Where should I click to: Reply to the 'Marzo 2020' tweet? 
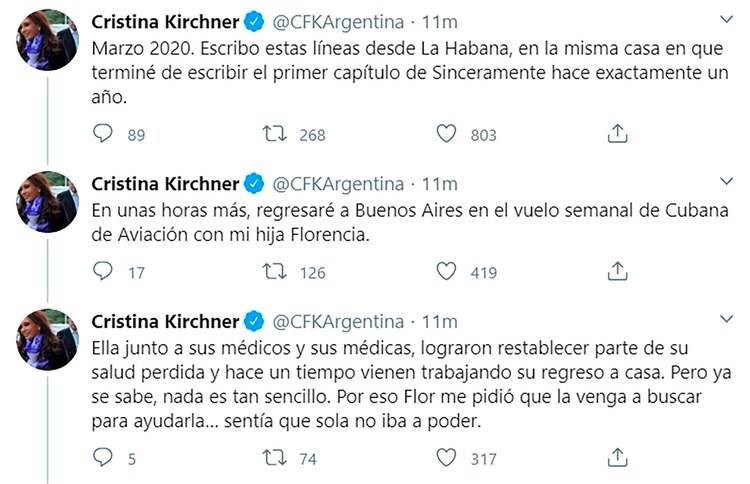click(104, 134)
